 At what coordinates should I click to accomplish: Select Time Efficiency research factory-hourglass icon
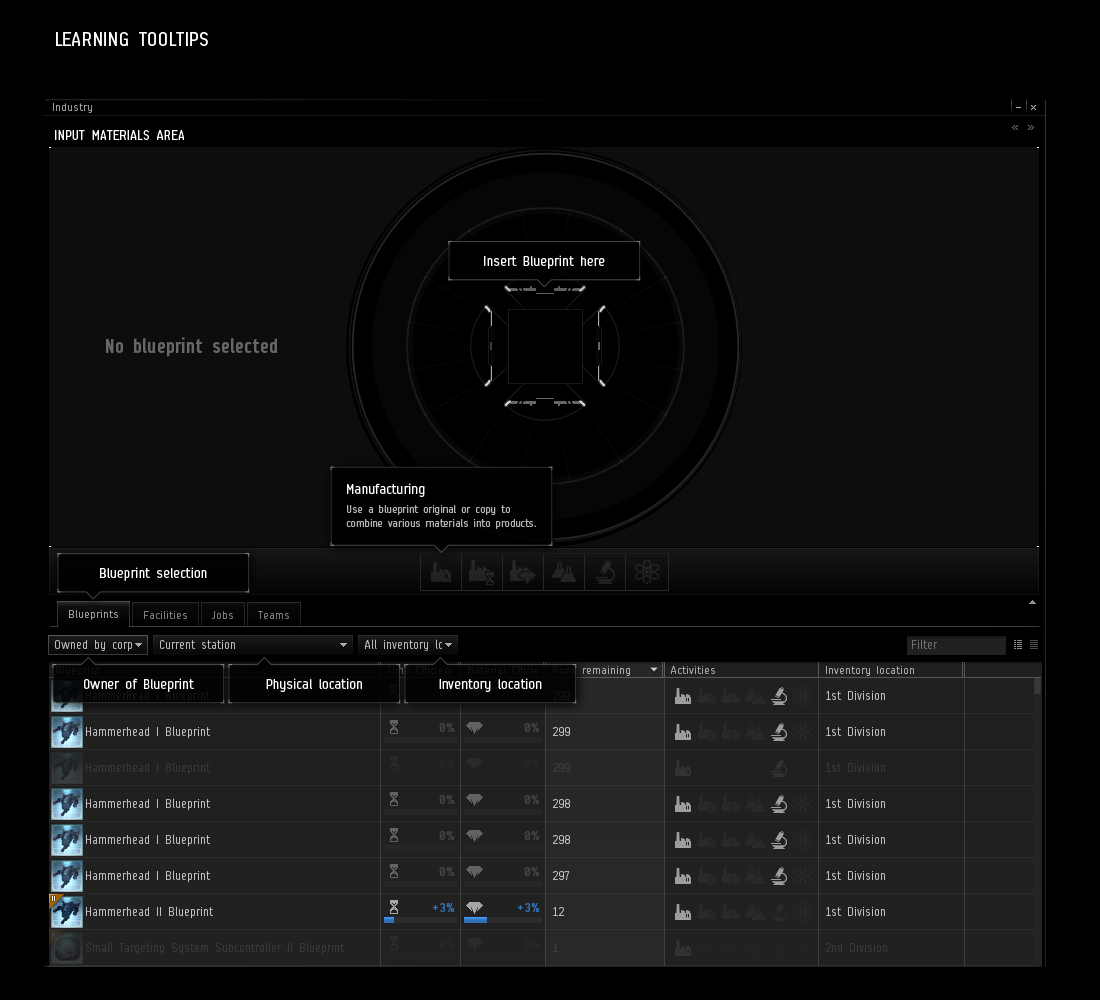point(481,572)
